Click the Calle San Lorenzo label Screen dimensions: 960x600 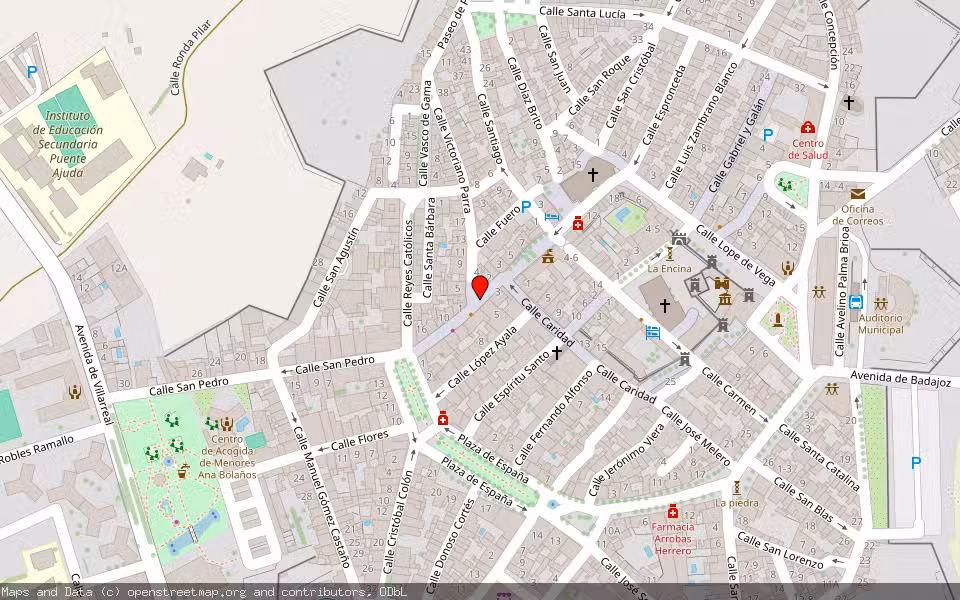(780, 550)
